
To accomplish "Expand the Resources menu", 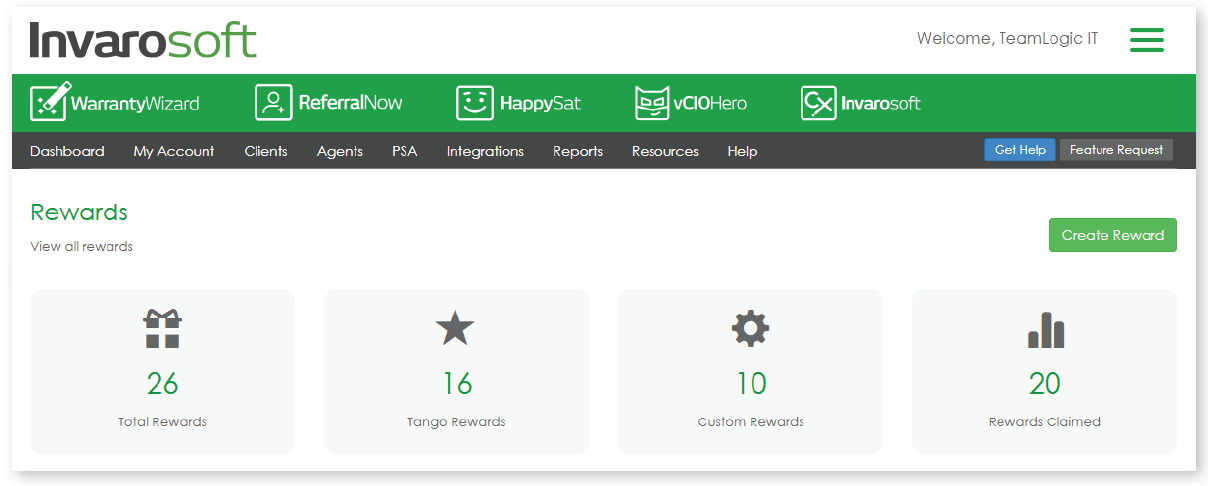I will coord(665,151).
